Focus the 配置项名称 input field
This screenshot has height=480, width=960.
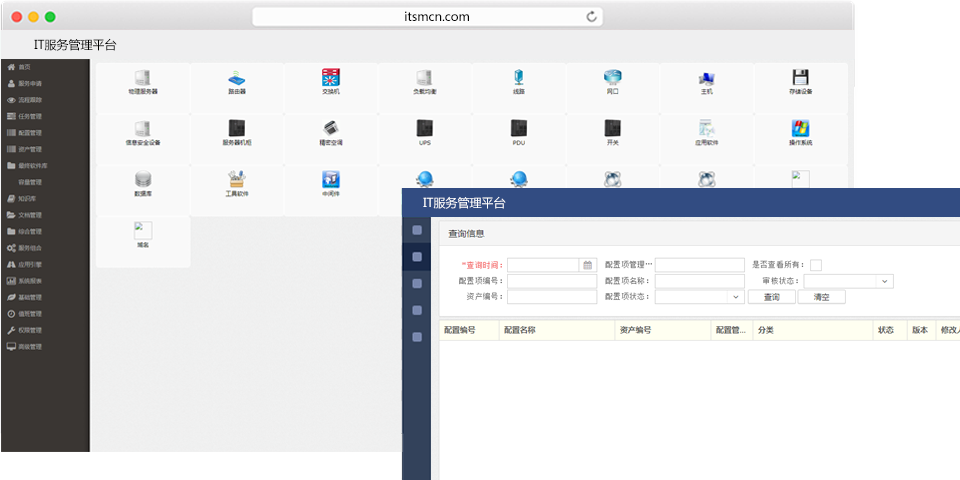[x=699, y=281]
